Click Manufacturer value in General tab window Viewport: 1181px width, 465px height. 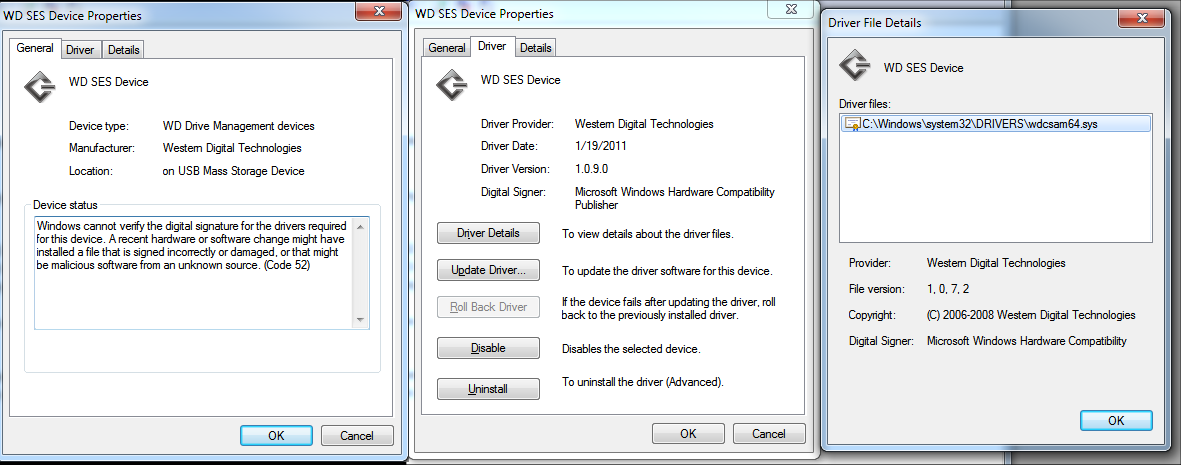(232, 148)
